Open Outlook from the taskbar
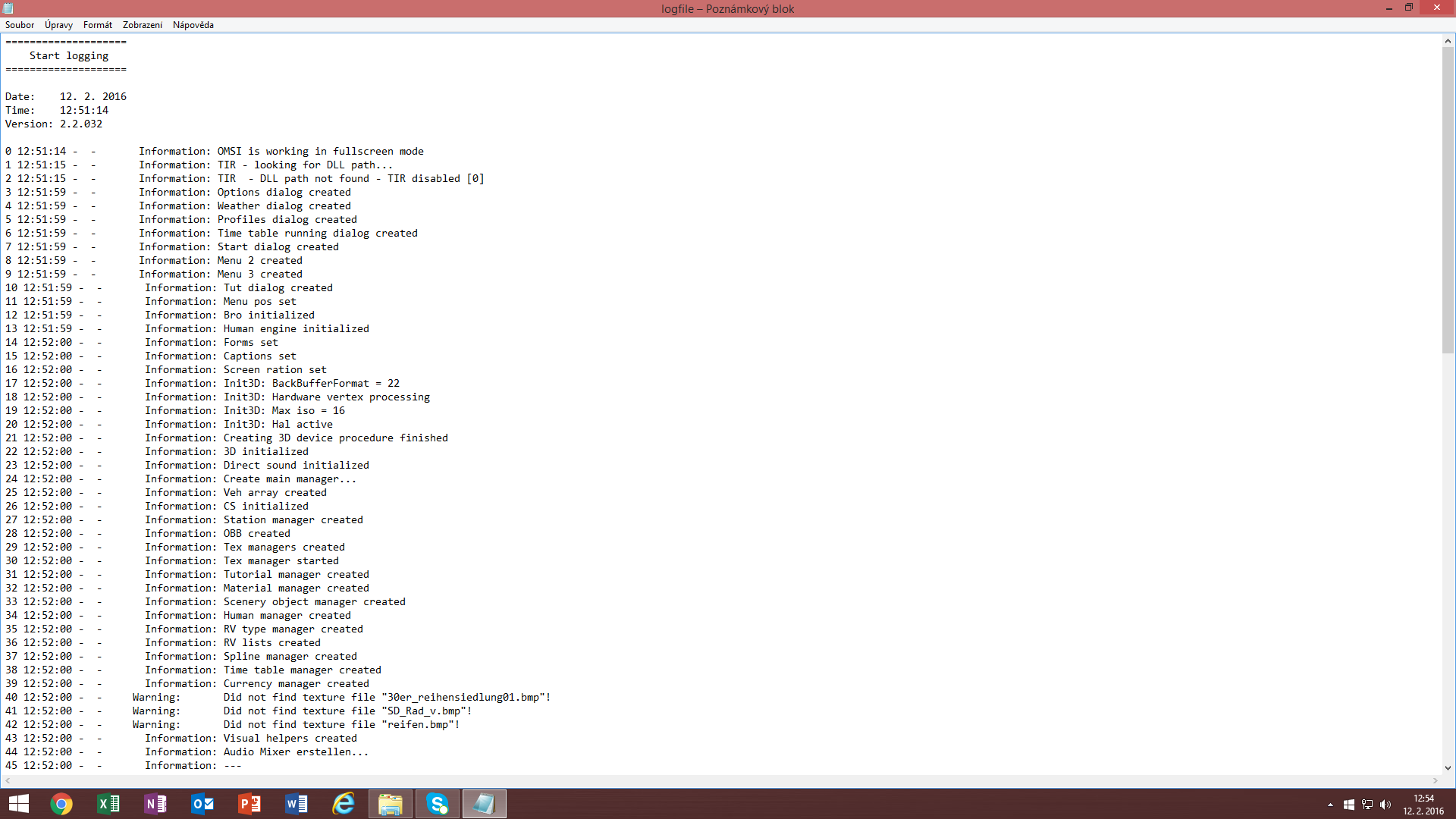The height and width of the screenshot is (819, 1456). click(202, 804)
